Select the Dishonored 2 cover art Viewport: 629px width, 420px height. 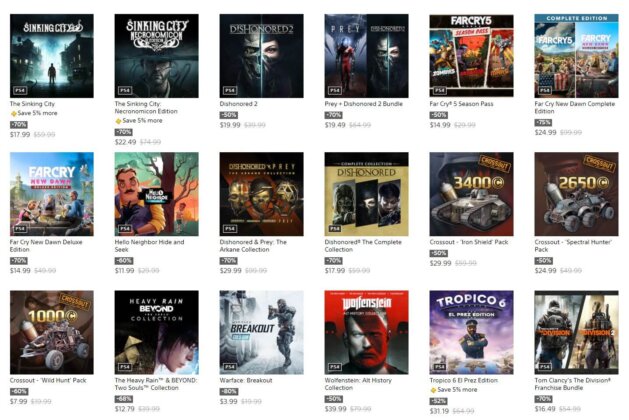(262, 56)
